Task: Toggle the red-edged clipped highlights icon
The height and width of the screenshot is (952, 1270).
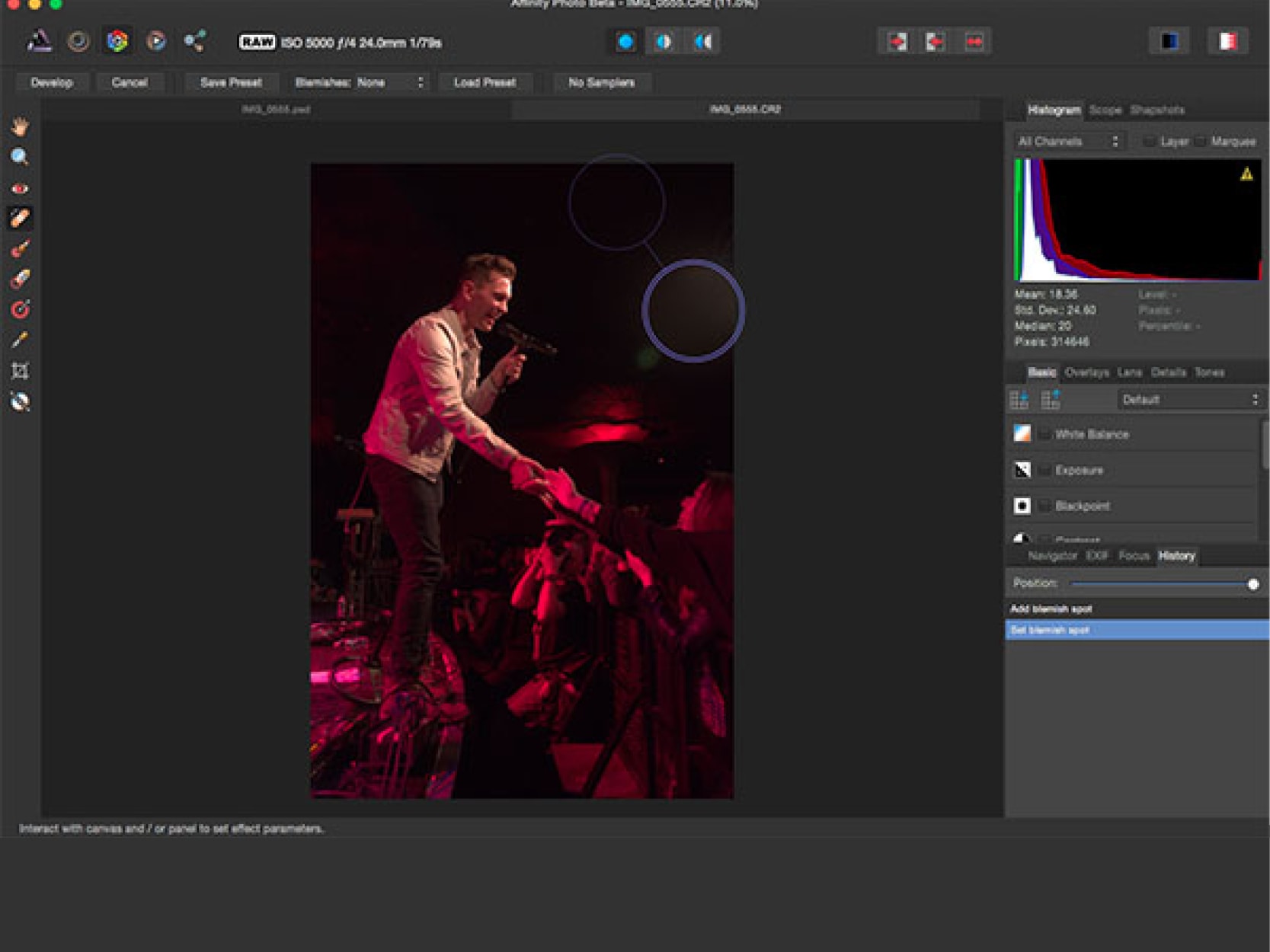Action: pyautogui.click(x=1227, y=41)
